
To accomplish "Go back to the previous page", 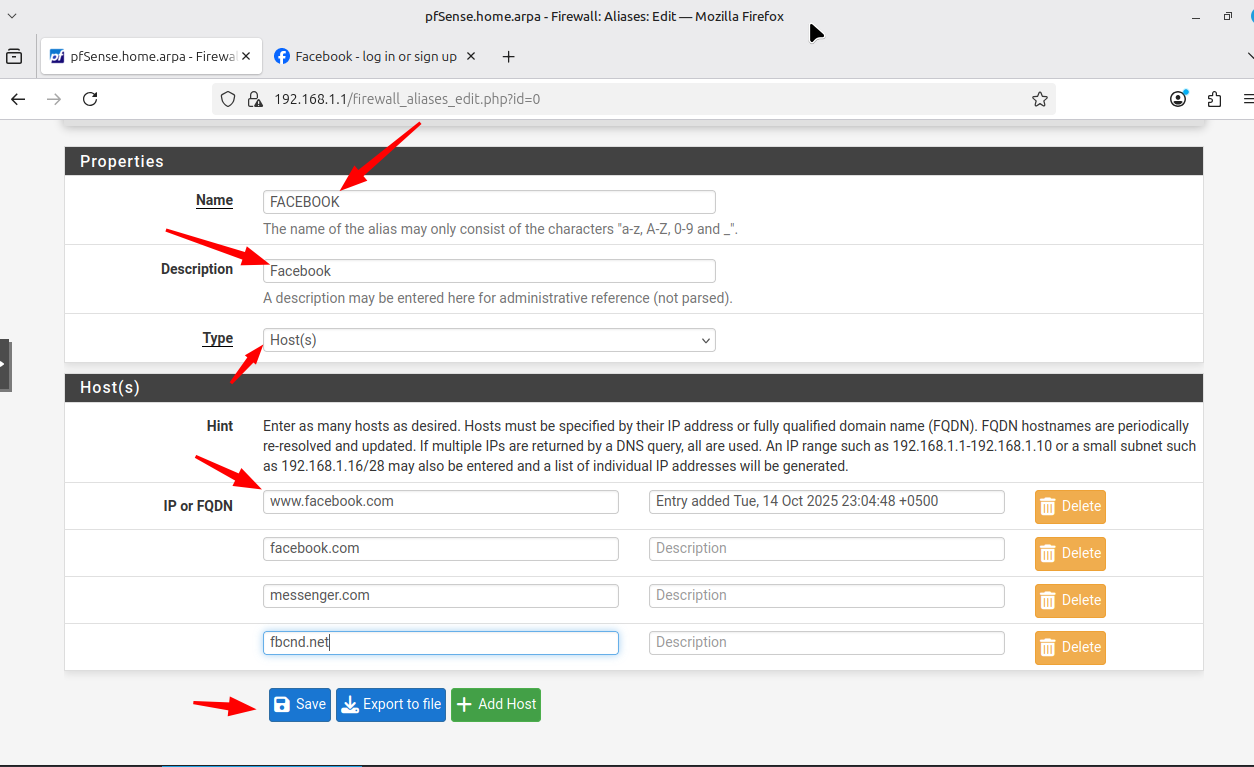I will point(18,99).
